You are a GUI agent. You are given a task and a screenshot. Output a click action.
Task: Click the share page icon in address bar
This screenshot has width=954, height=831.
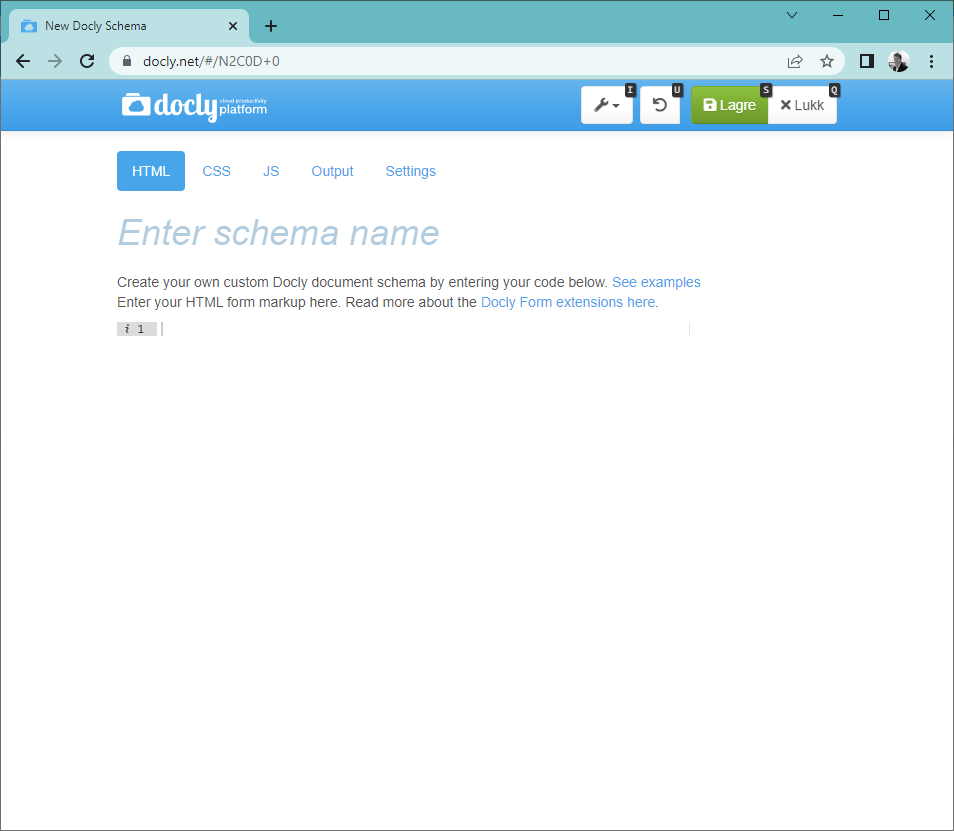click(795, 61)
